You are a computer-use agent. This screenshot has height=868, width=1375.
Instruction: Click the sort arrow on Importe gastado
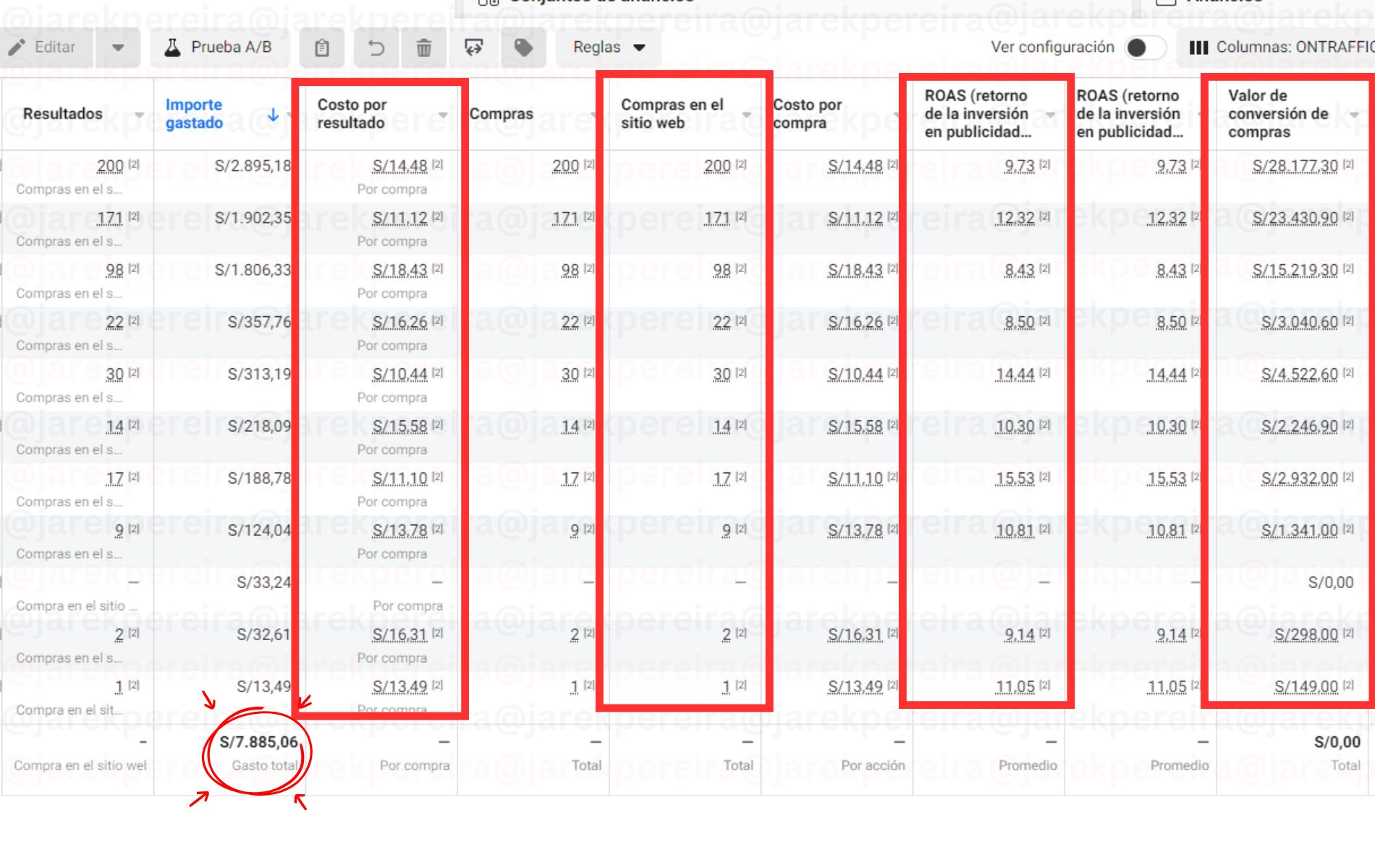(273, 115)
